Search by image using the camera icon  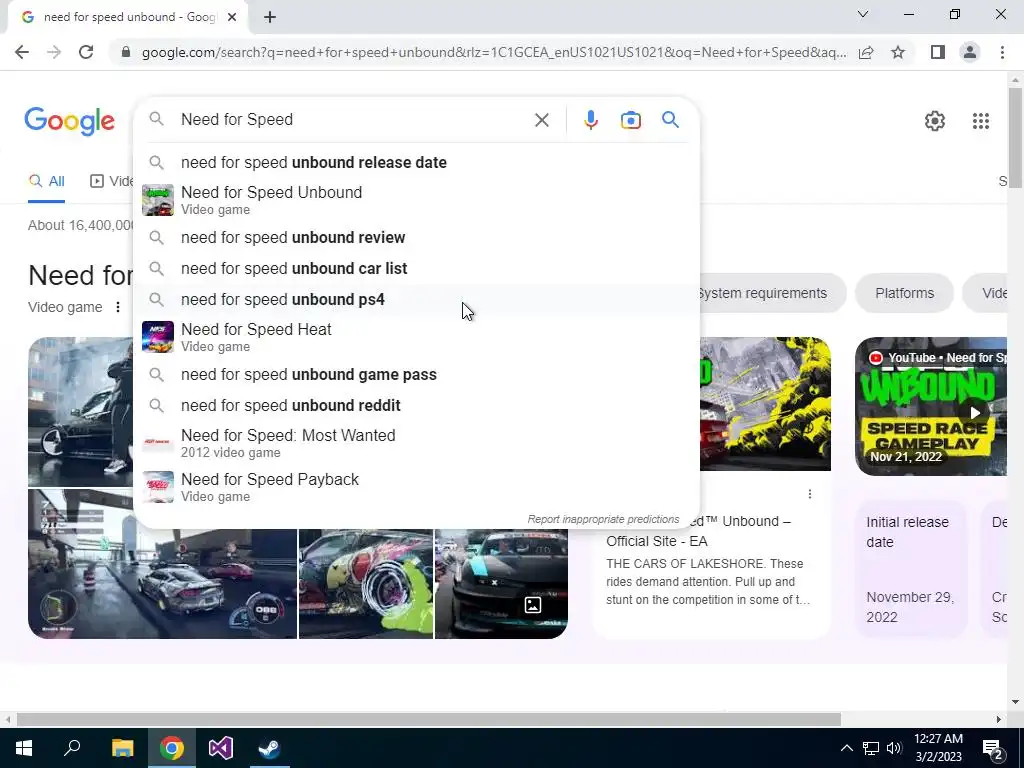[630, 120]
